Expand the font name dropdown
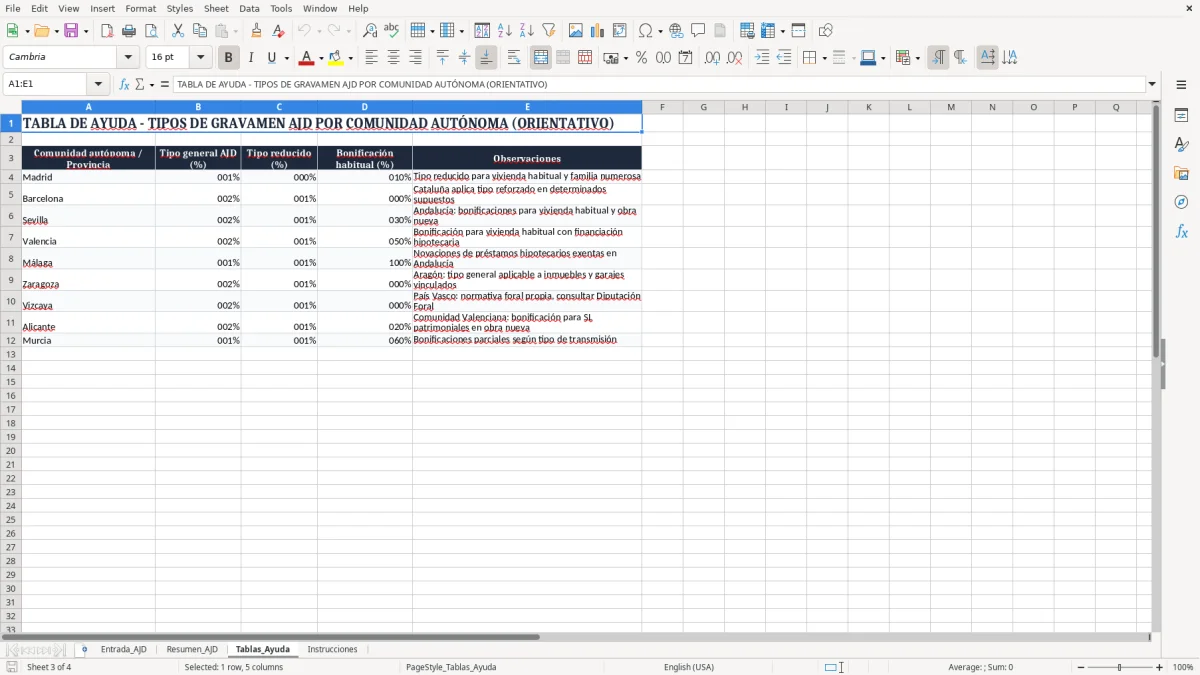Screen dimensions: 1200x675 (129, 58)
